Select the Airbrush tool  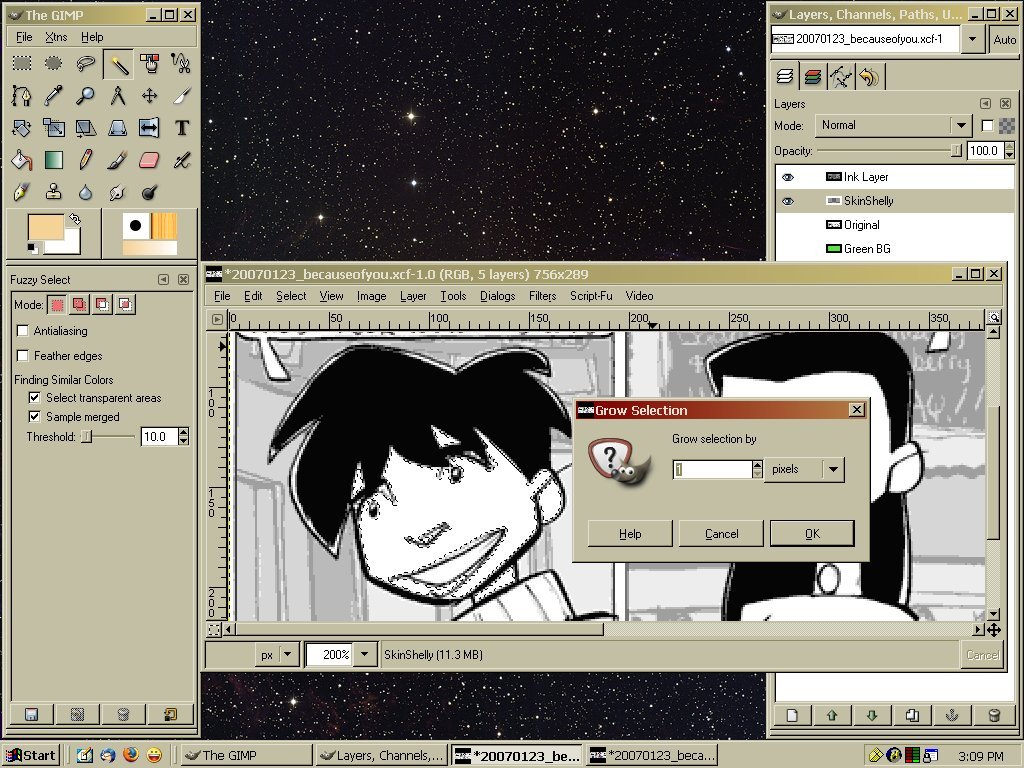click(181, 159)
